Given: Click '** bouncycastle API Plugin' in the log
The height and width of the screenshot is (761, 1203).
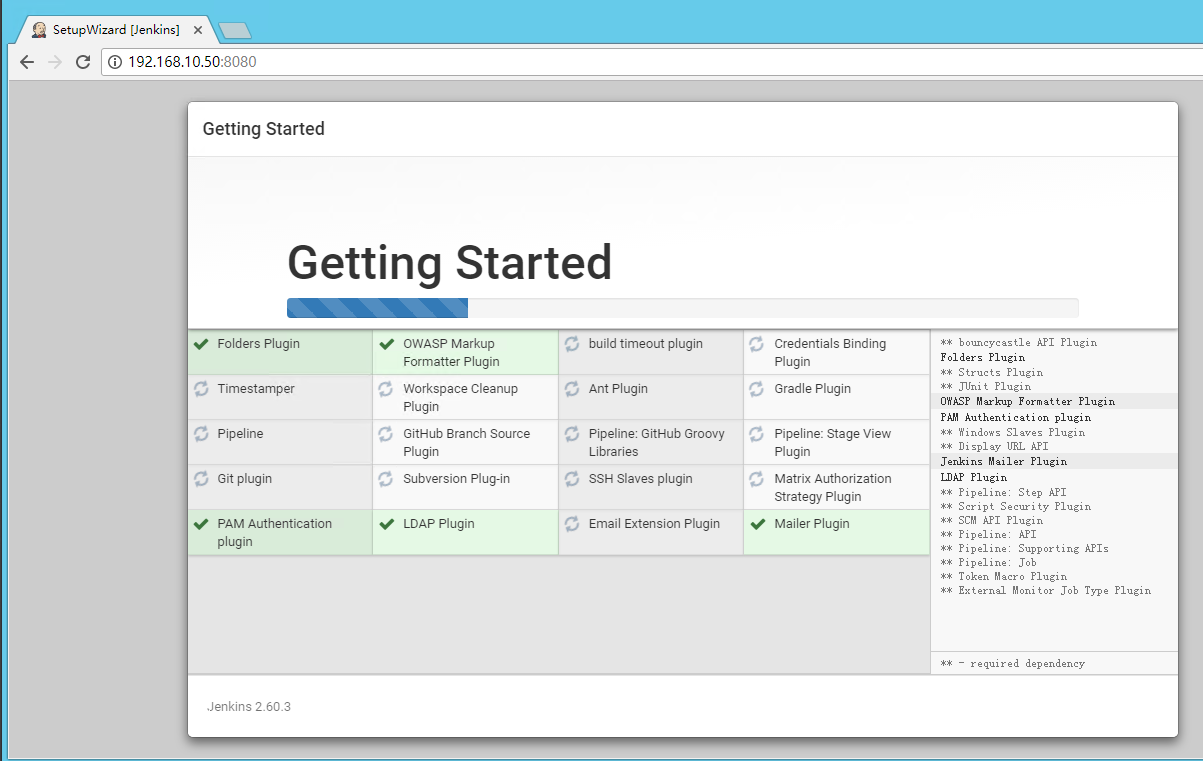Looking at the screenshot, I should [x=1019, y=343].
